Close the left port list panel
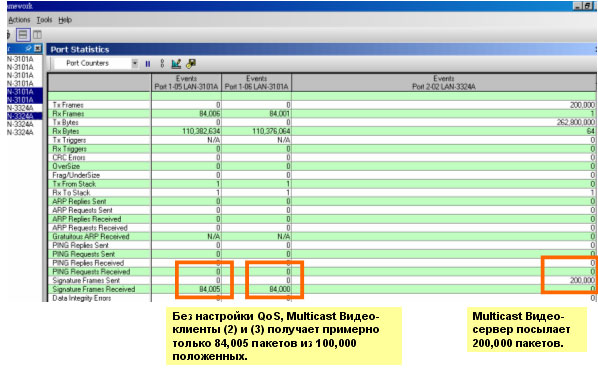The width and height of the screenshot is (598, 370). 37,48
